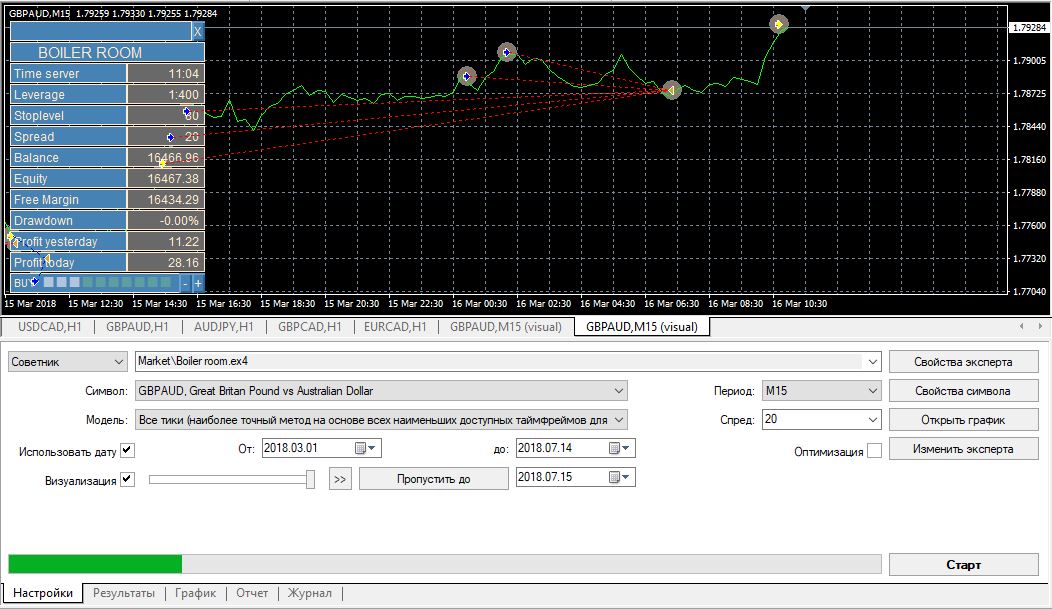Enable the 'Оптимизация' checkbox

874,451
